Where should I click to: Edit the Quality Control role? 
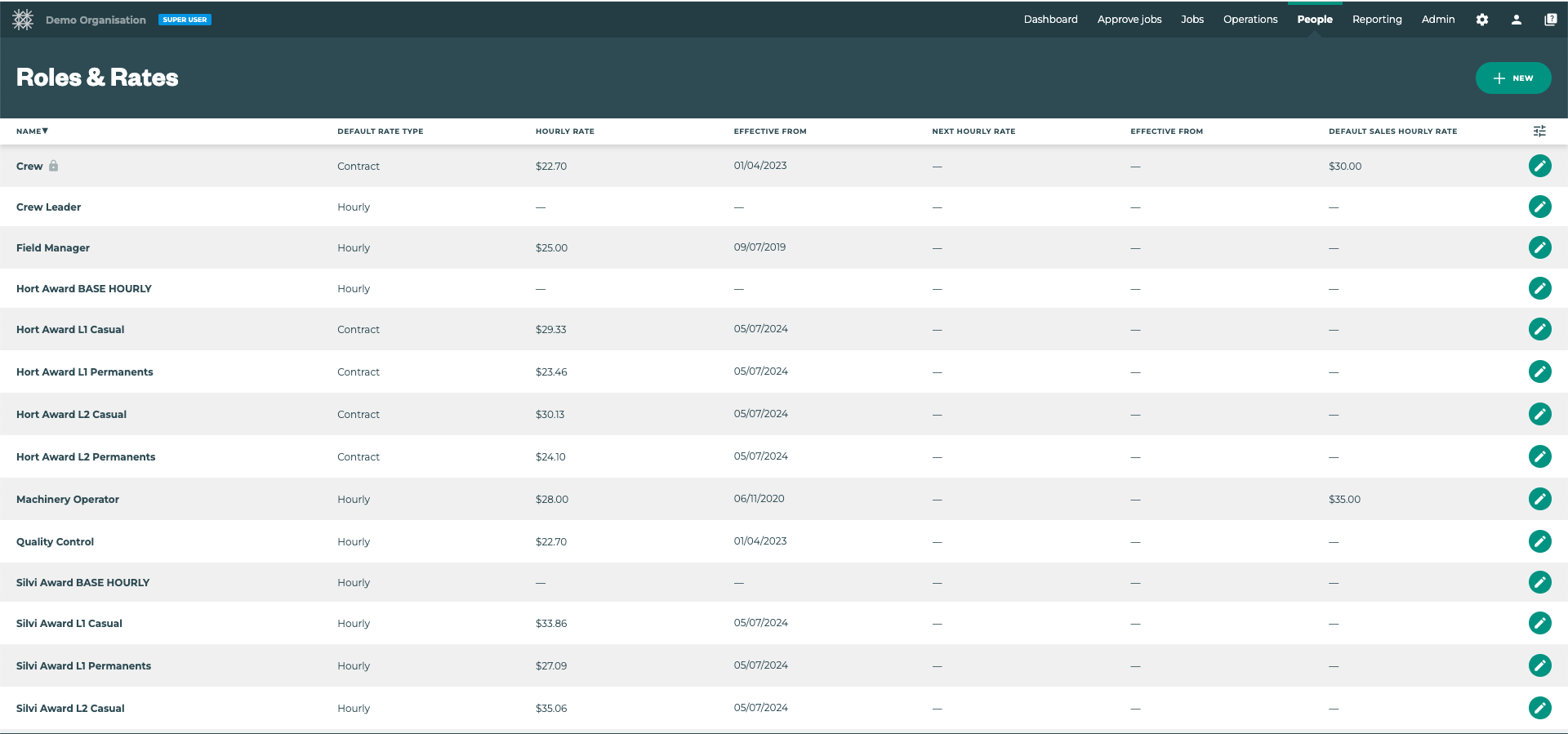point(1539,541)
